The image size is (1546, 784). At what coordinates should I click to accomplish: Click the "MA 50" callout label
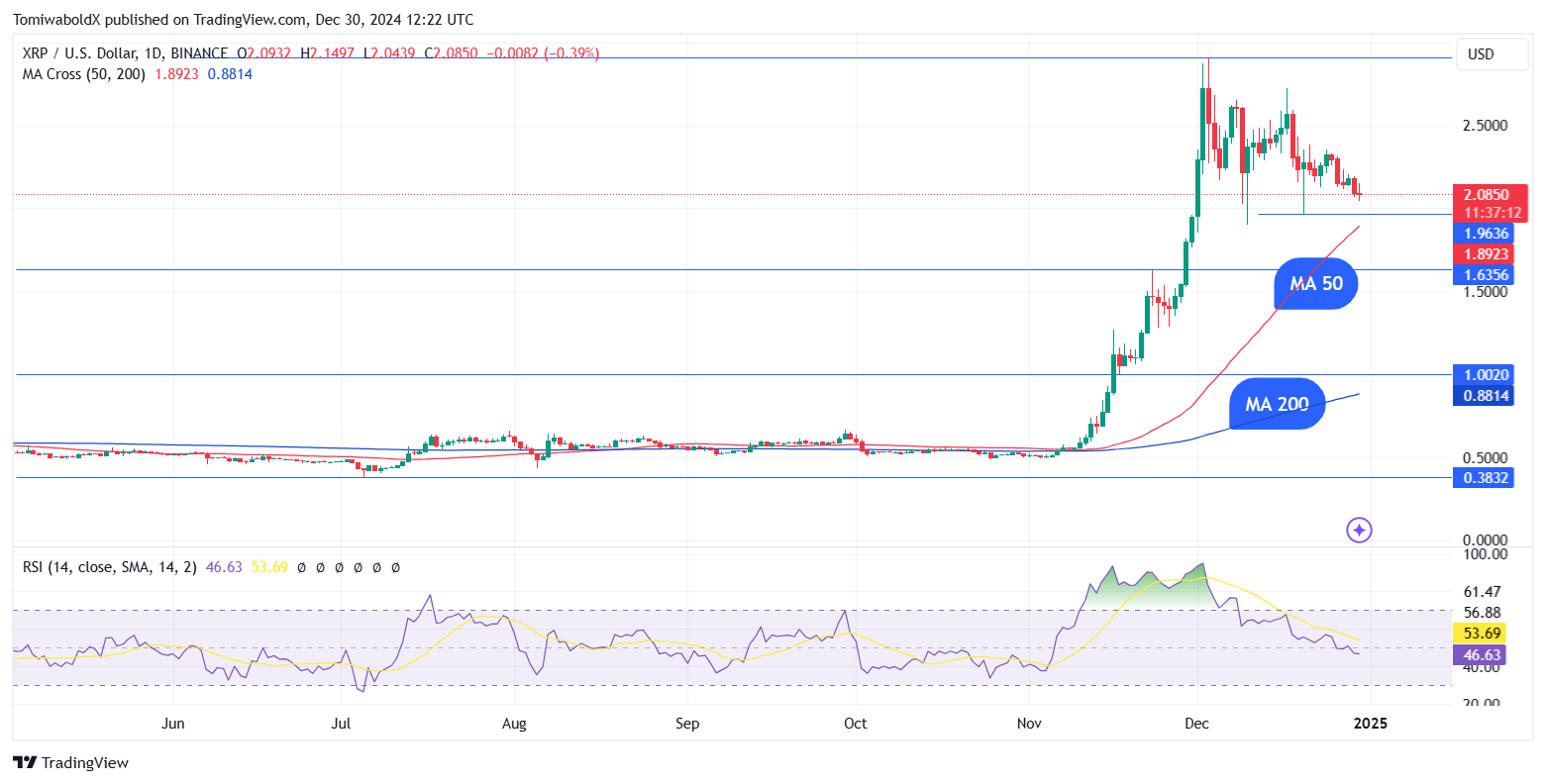pyautogui.click(x=1316, y=284)
